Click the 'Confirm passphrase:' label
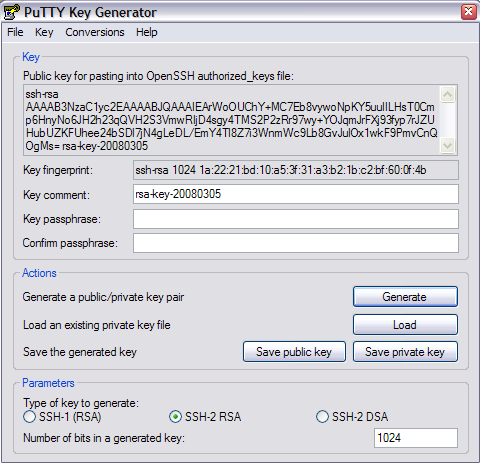 [70, 243]
